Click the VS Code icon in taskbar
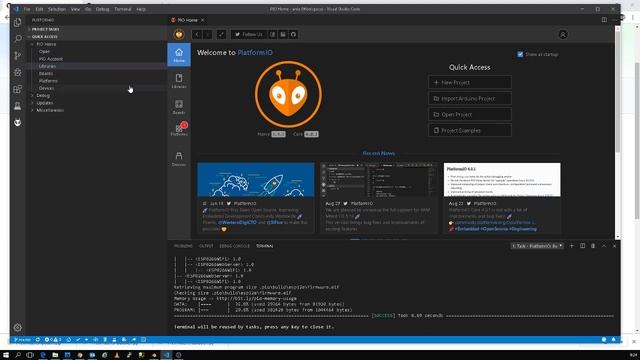Viewport: 640px width, 360px height. pyautogui.click(x=166, y=355)
